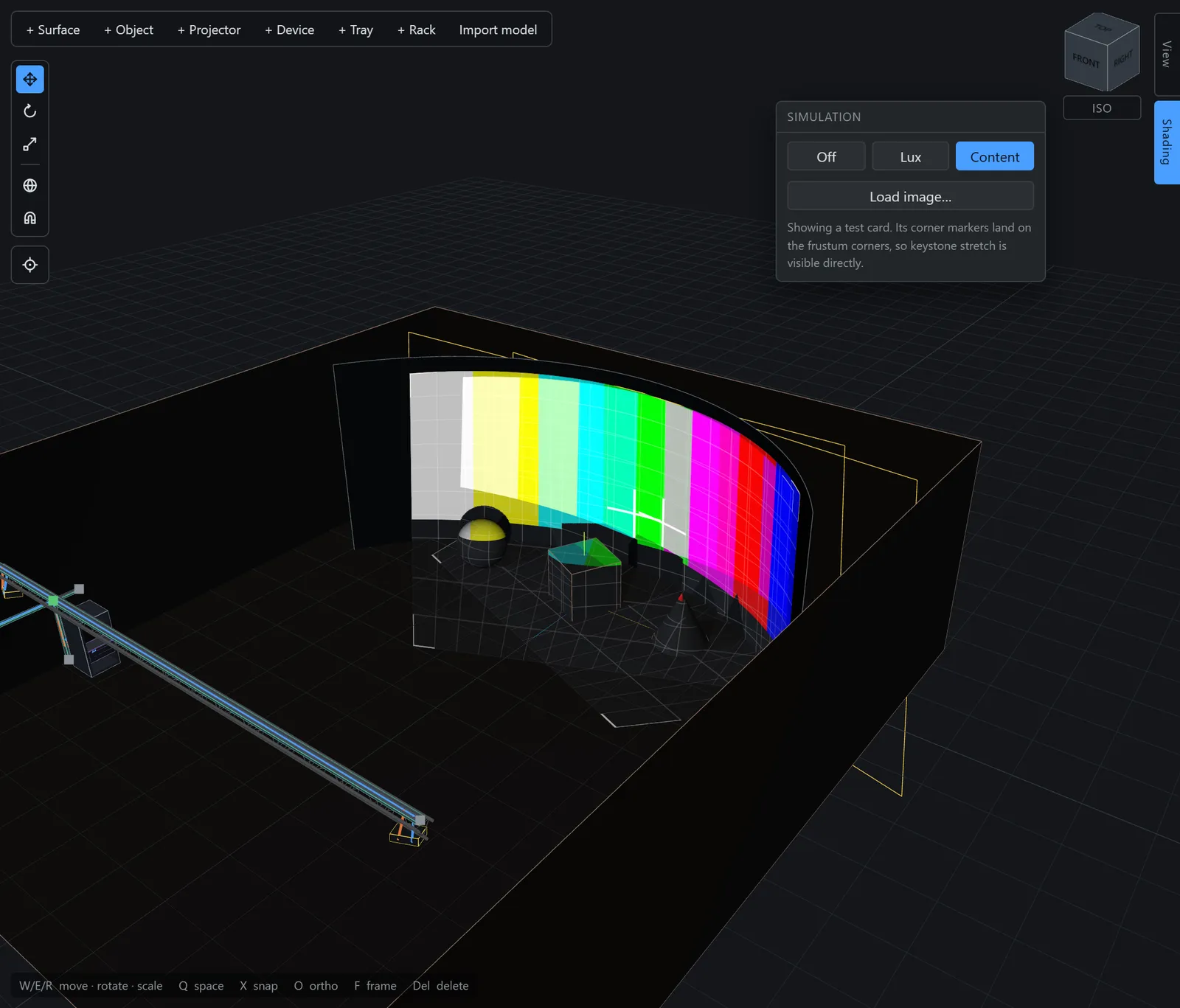This screenshot has height=1008, width=1180.
Task: Click the SIMULATION panel header
Action: (x=910, y=117)
